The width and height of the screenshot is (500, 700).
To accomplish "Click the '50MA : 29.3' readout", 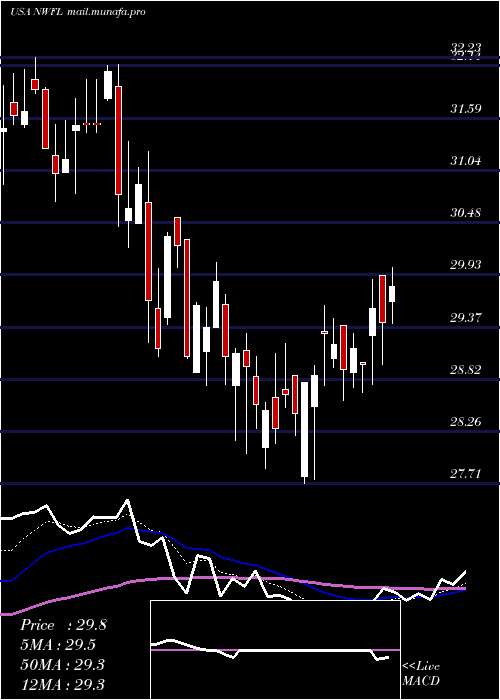I will click(x=62, y=665).
